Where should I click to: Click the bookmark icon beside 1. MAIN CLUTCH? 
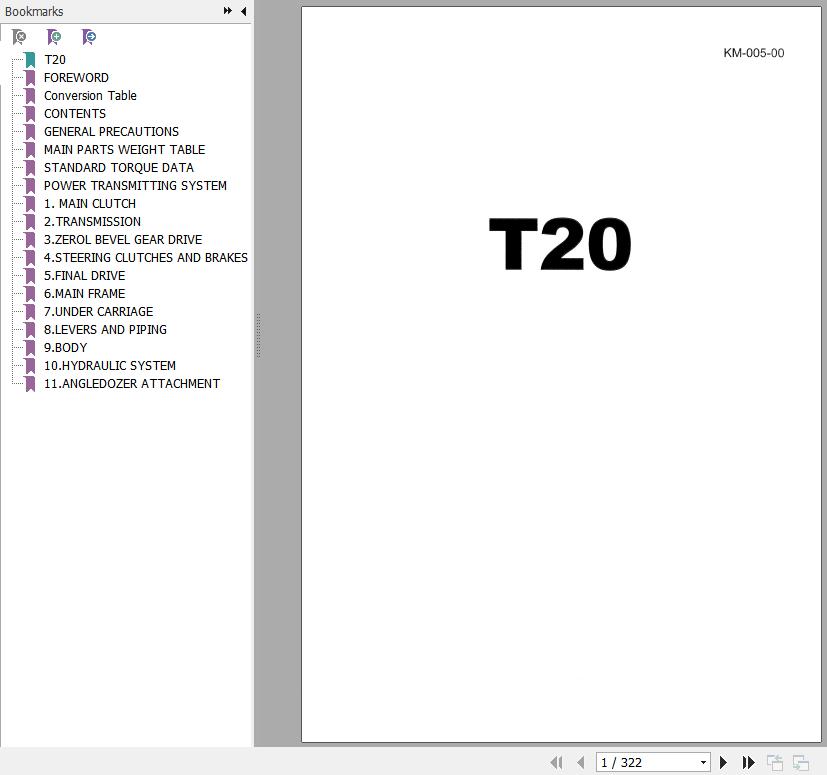click(x=30, y=203)
